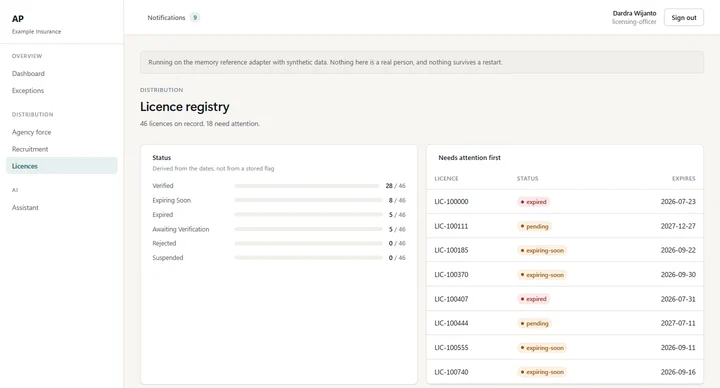Click the LICENCE column header
The width and height of the screenshot is (720, 388).
446,178
